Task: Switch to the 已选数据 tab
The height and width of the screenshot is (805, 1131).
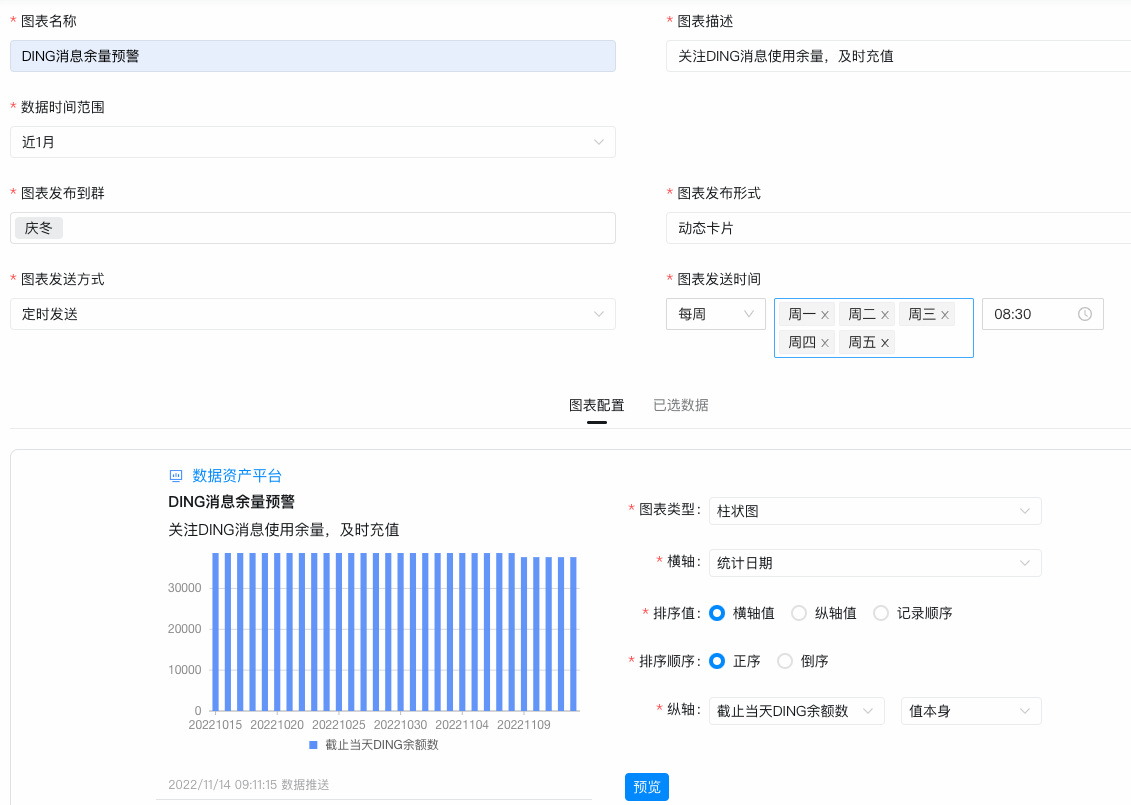Action: click(x=680, y=405)
